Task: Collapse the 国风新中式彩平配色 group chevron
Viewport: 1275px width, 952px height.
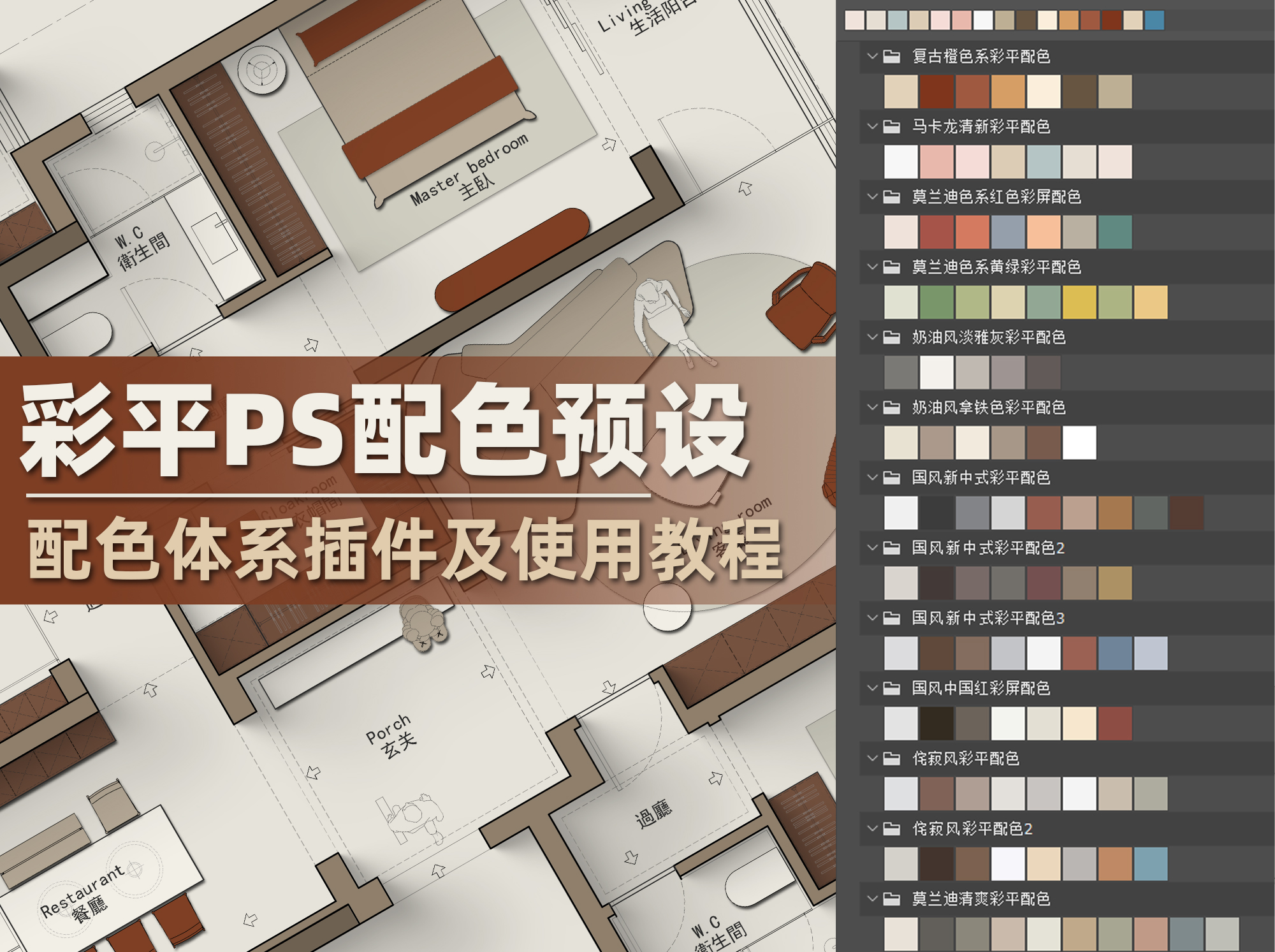Action: [872, 477]
